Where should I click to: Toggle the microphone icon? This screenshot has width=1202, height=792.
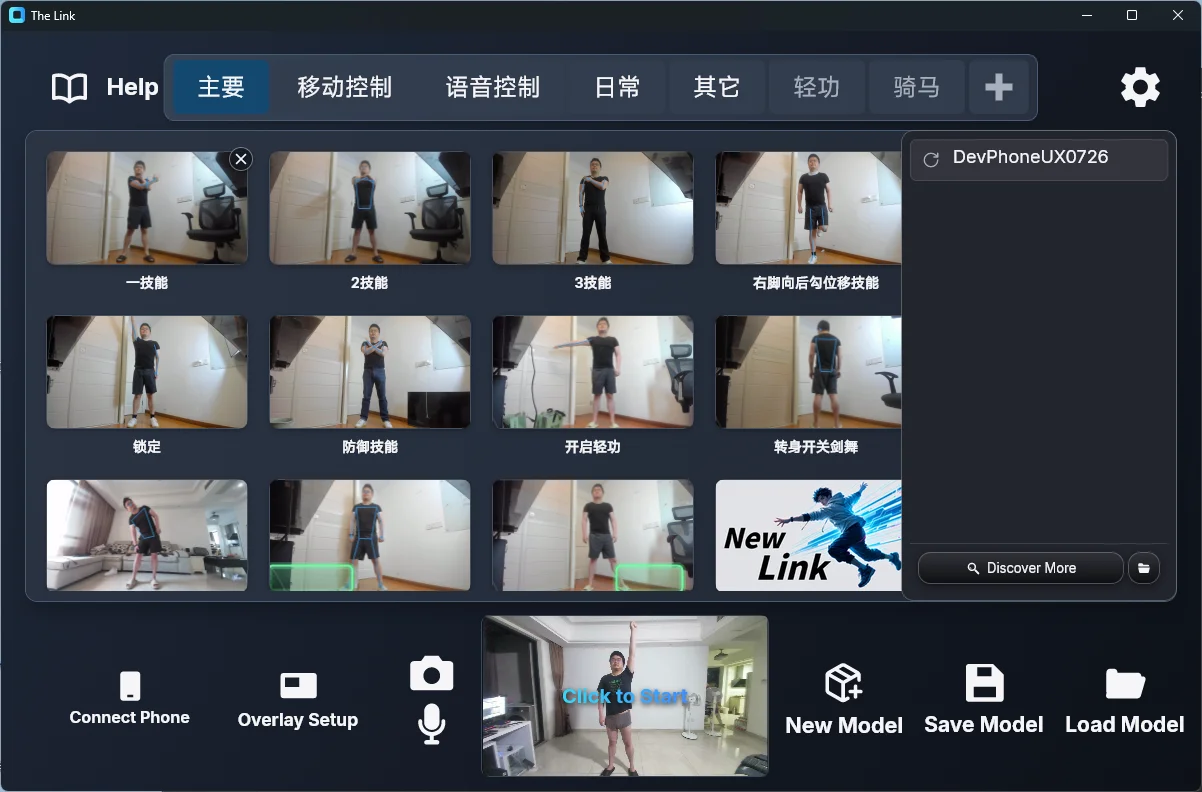[431, 724]
